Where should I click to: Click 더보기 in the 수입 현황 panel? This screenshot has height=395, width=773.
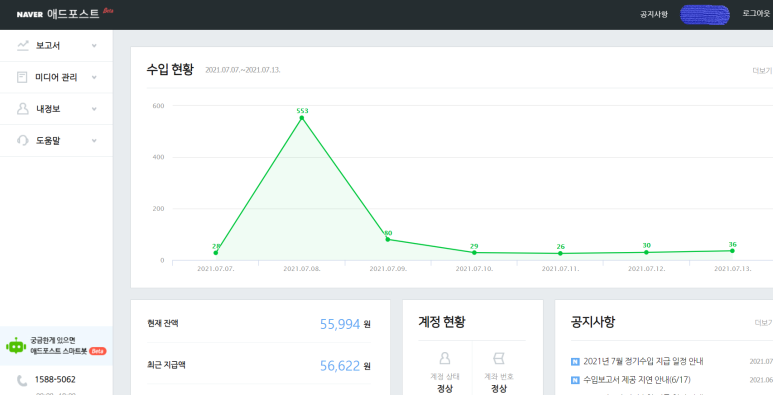click(762, 70)
